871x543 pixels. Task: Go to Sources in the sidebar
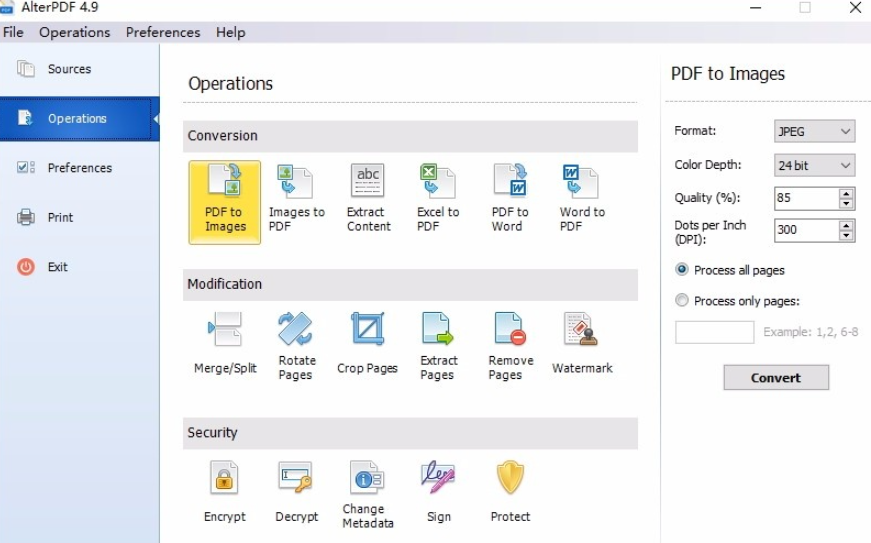pyautogui.click(x=79, y=69)
